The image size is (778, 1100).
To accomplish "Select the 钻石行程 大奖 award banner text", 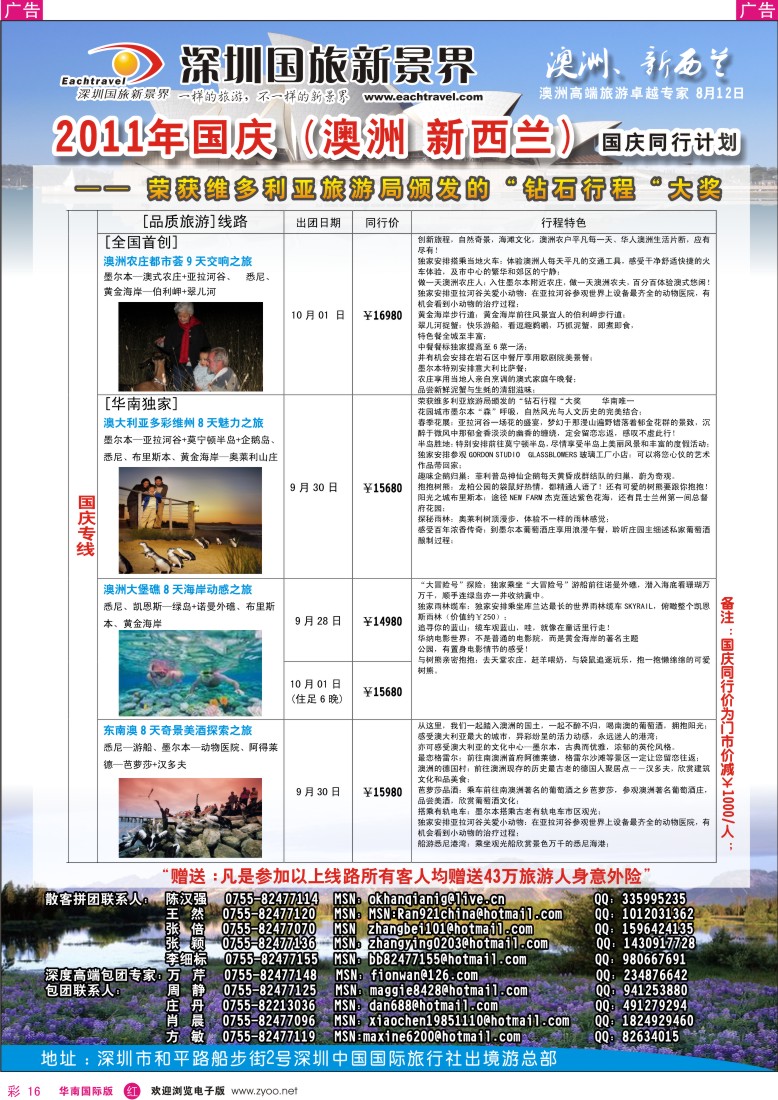I will click(x=398, y=189).
